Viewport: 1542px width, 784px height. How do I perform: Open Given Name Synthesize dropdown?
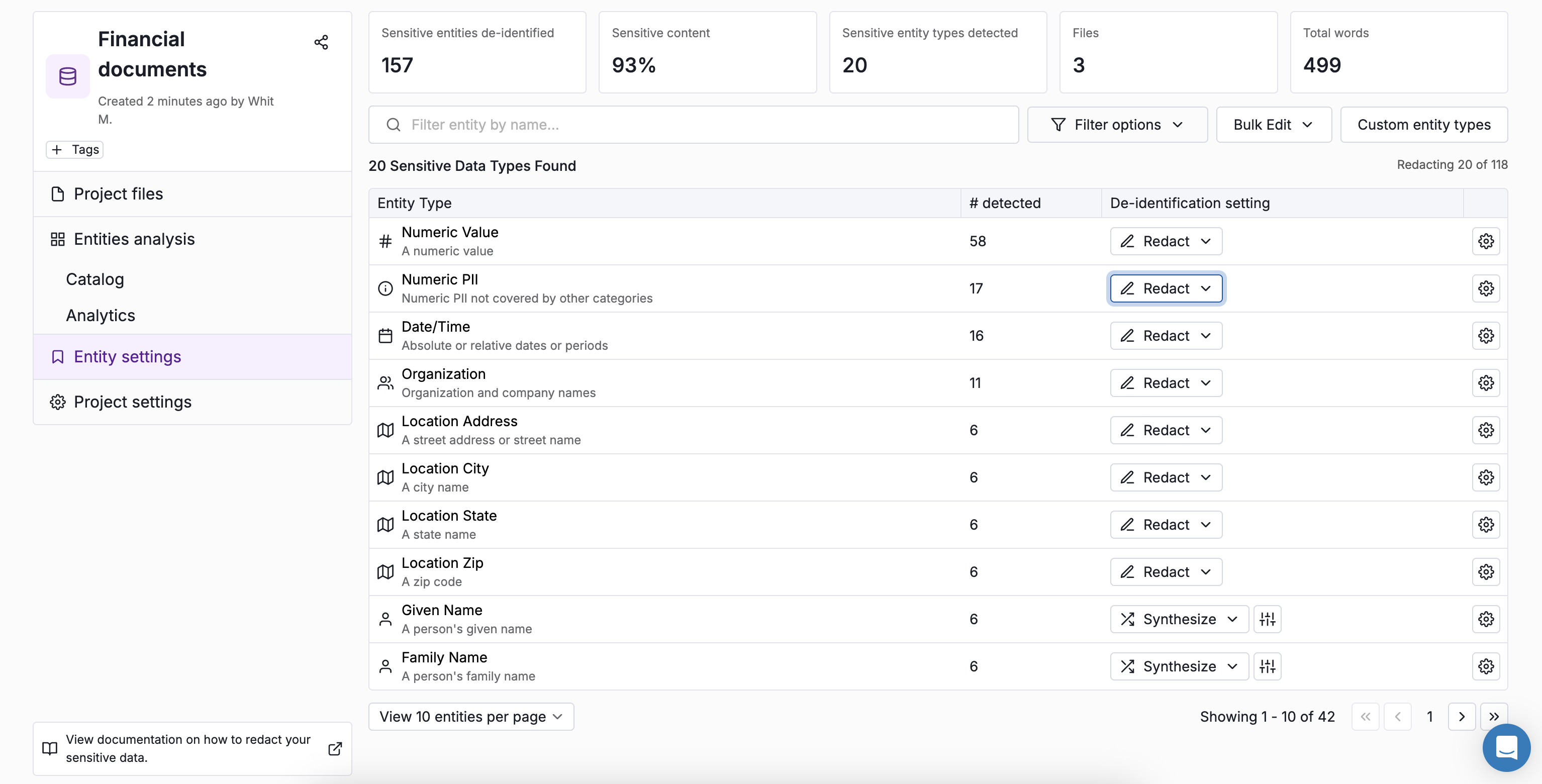coord(1179,619)
